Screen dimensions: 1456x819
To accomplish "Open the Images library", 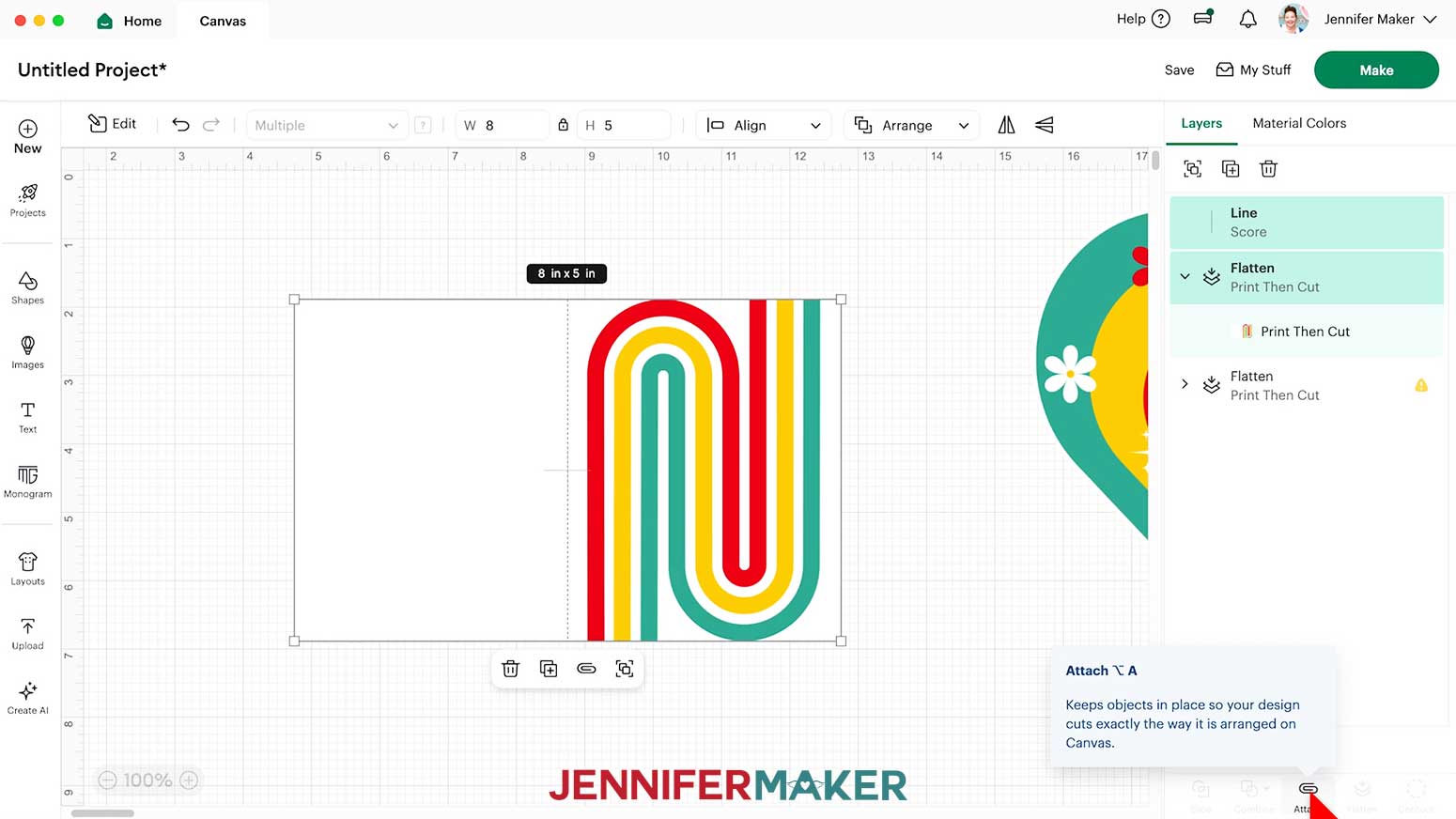I will click(x=28, y=352).
